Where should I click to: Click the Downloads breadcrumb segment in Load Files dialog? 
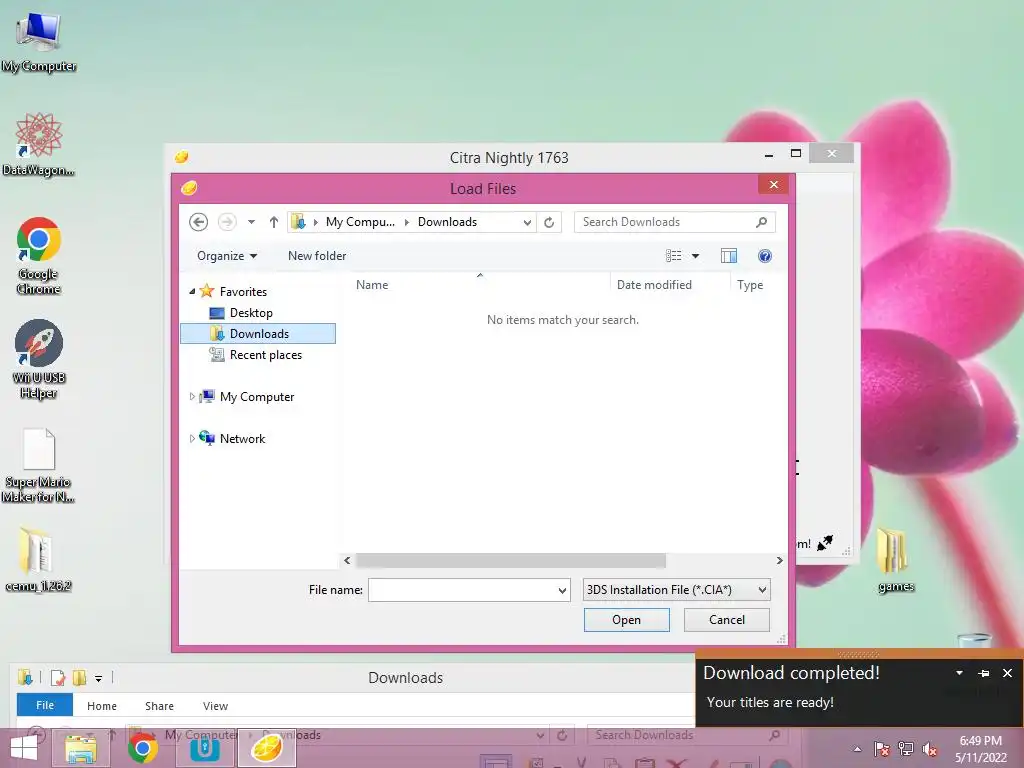[x=447, y=222]
